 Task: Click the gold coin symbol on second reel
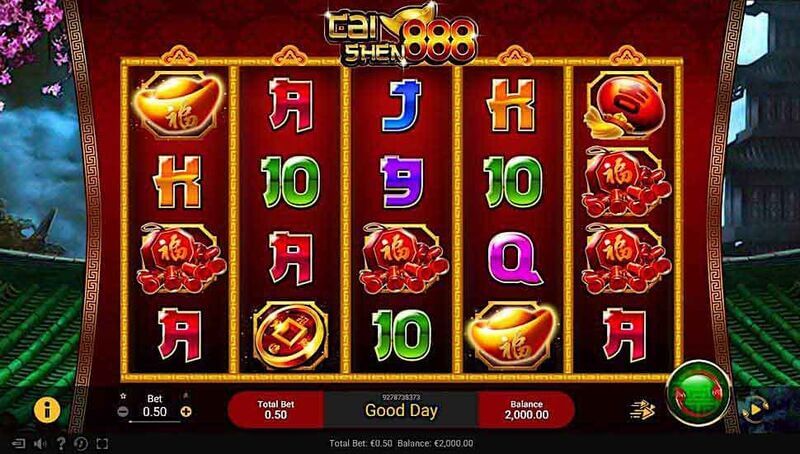point(290,335)
